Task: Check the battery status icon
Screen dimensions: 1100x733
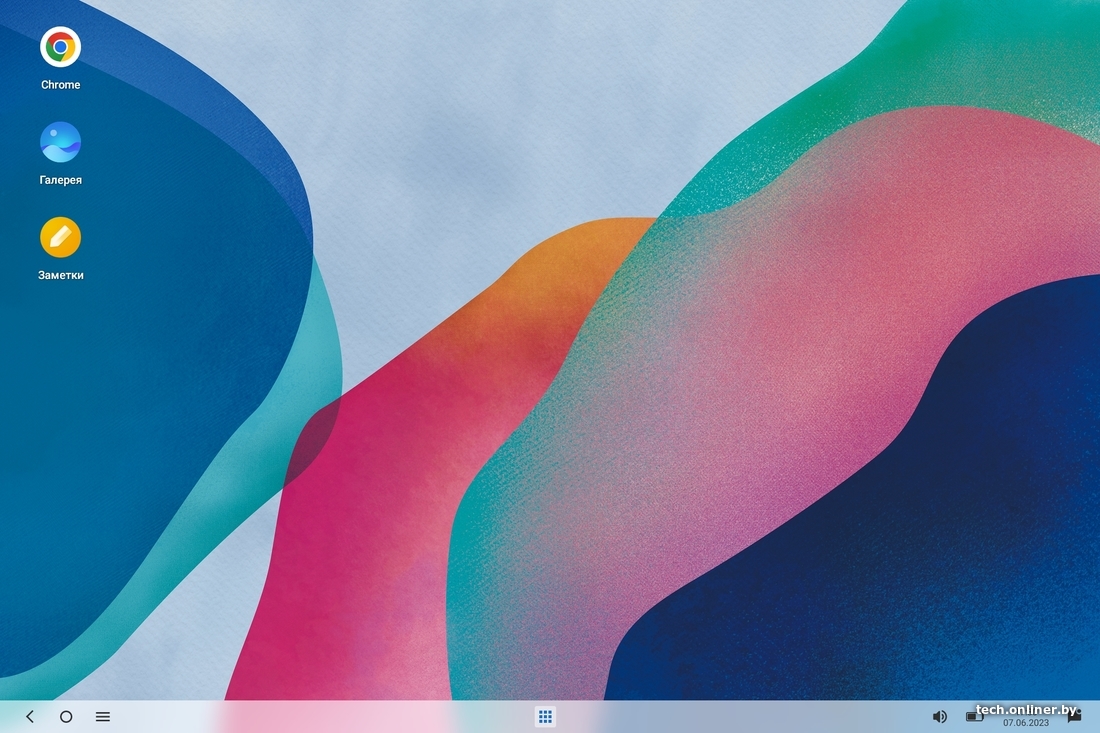Action: pos(972,716)
